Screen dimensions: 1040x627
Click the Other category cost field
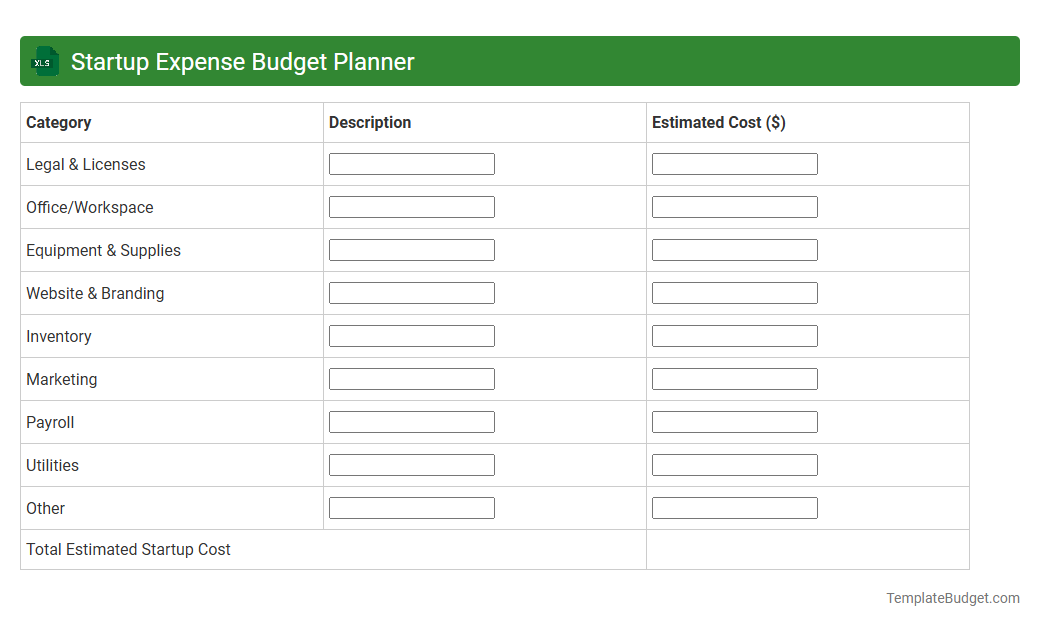tap(734, 507)
